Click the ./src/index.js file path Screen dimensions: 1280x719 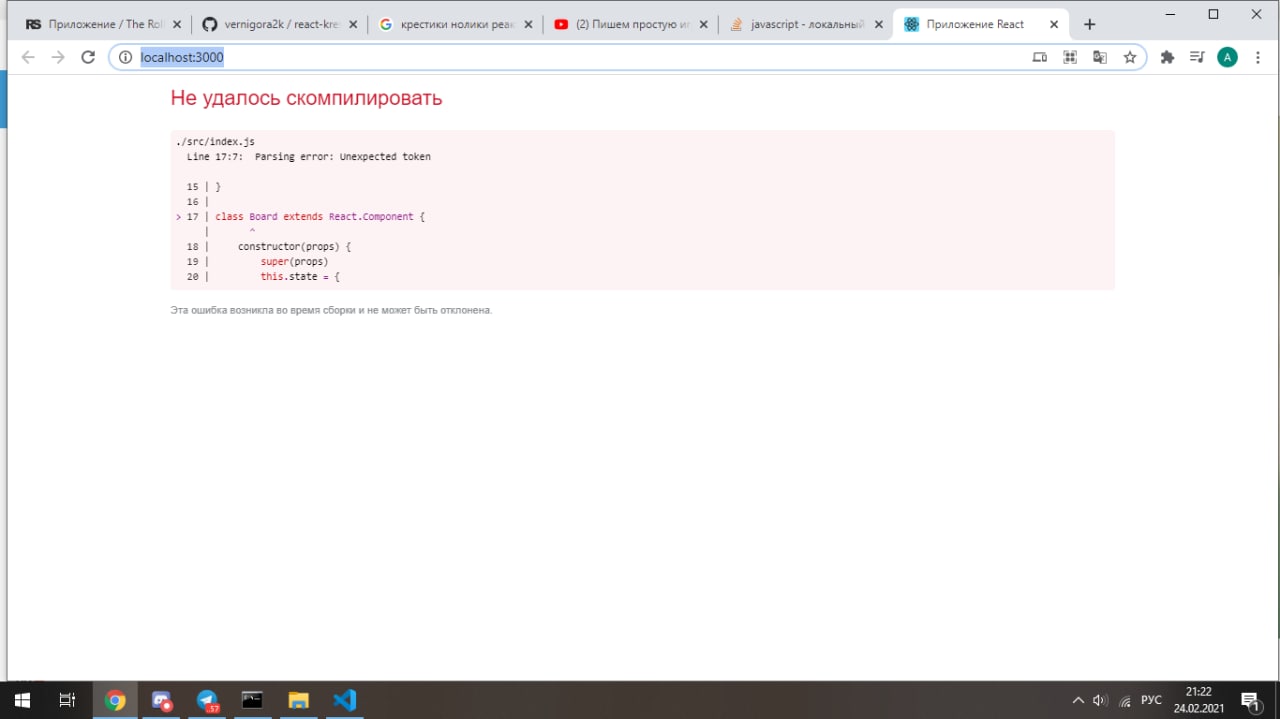click(215, 142)
